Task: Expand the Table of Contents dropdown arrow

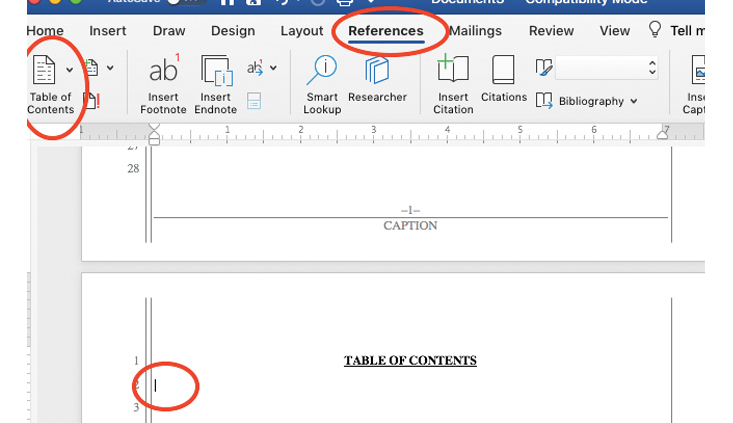Action: click(x=69, y=69)
